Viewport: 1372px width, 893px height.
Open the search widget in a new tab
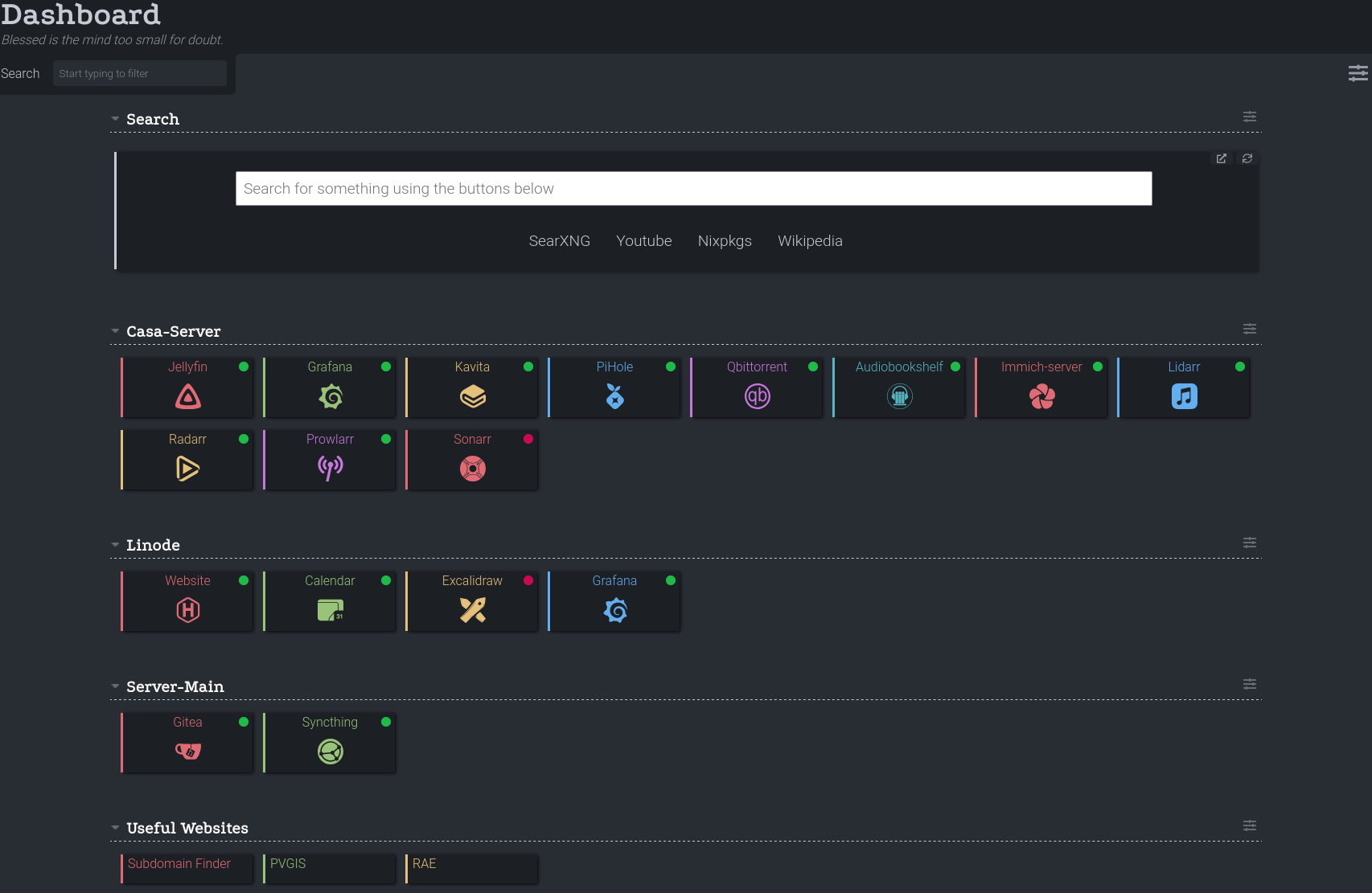[x=1221, y=158]
